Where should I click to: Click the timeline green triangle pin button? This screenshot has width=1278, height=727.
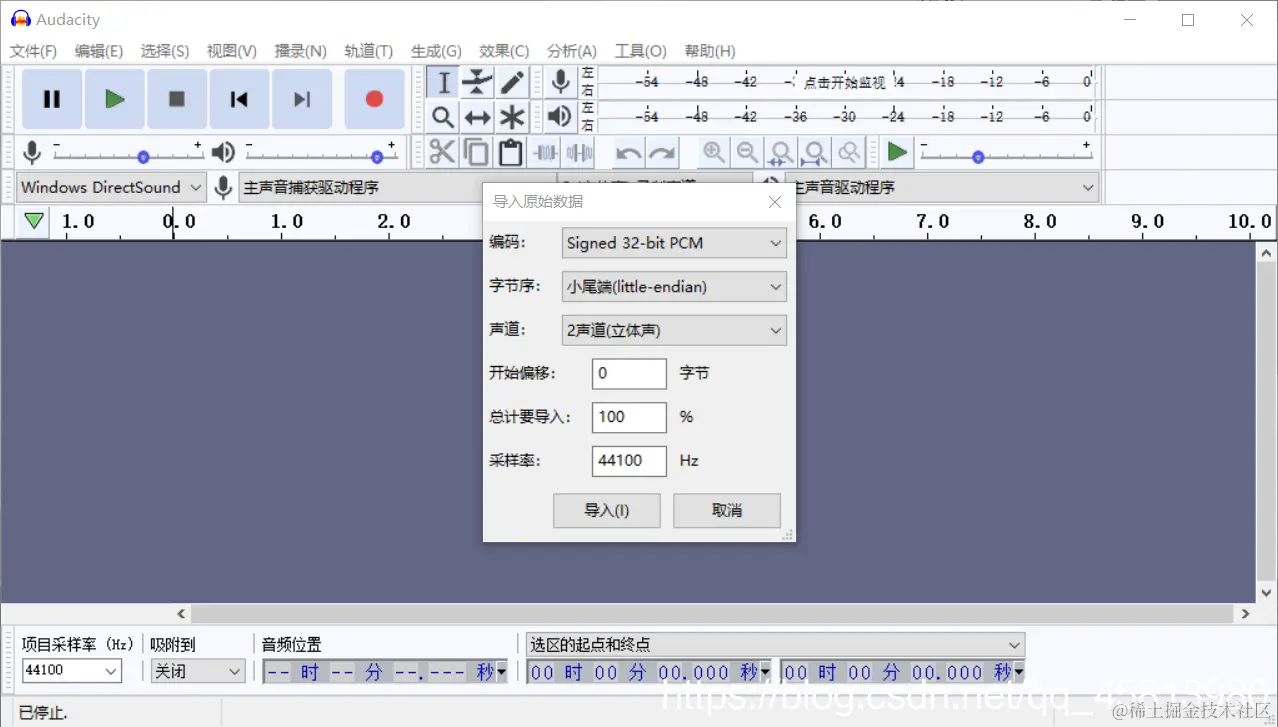(x=35, y=221)
